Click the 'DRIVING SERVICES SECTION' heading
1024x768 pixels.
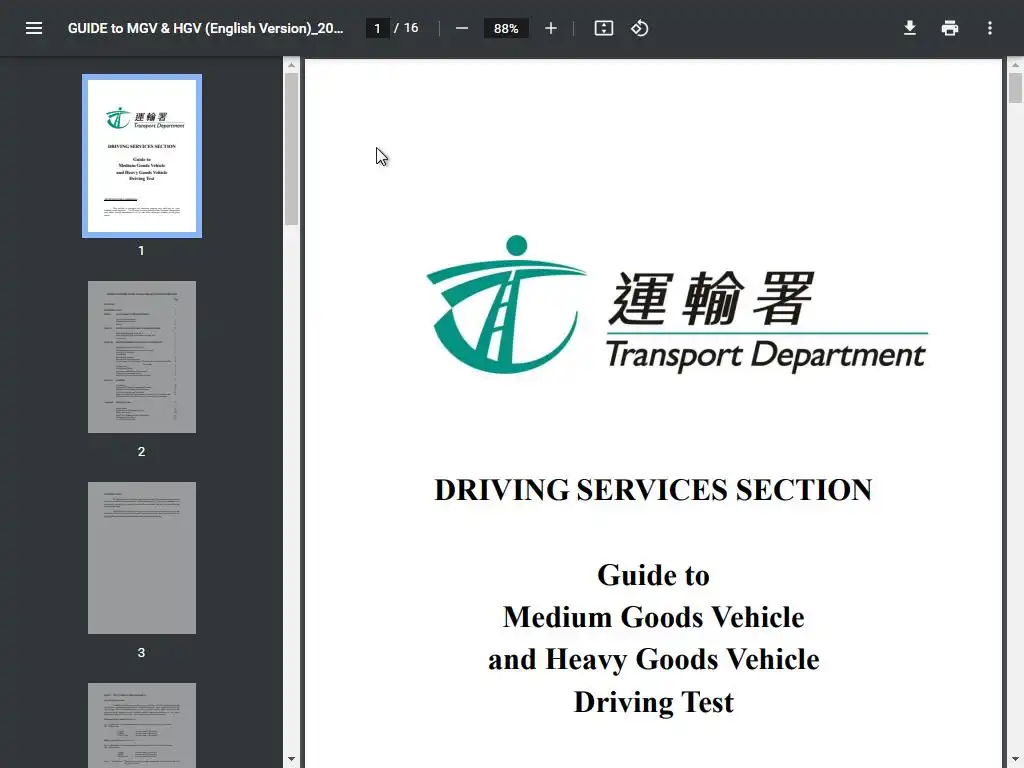(653, 490)
